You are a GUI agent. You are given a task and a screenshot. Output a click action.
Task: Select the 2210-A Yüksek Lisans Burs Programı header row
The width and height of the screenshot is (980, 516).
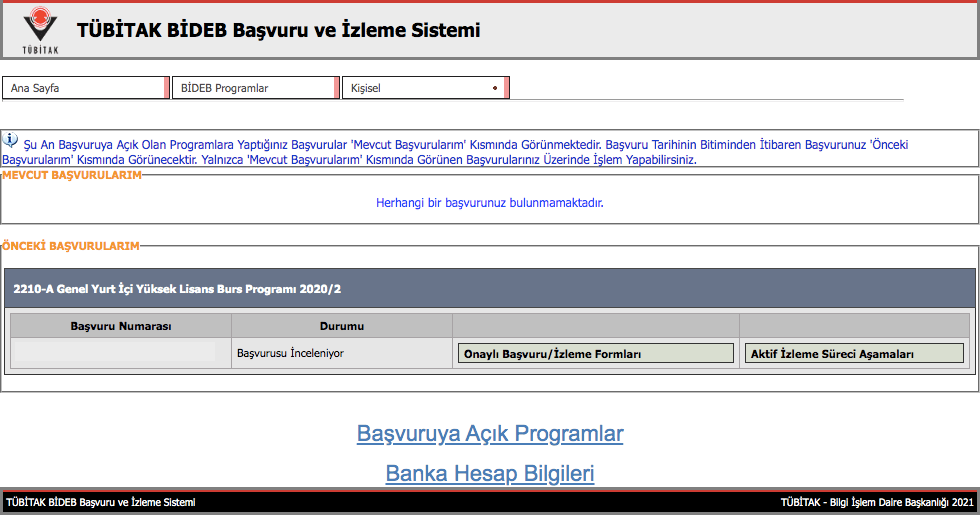pyautogui.click(x=490, y=289)
